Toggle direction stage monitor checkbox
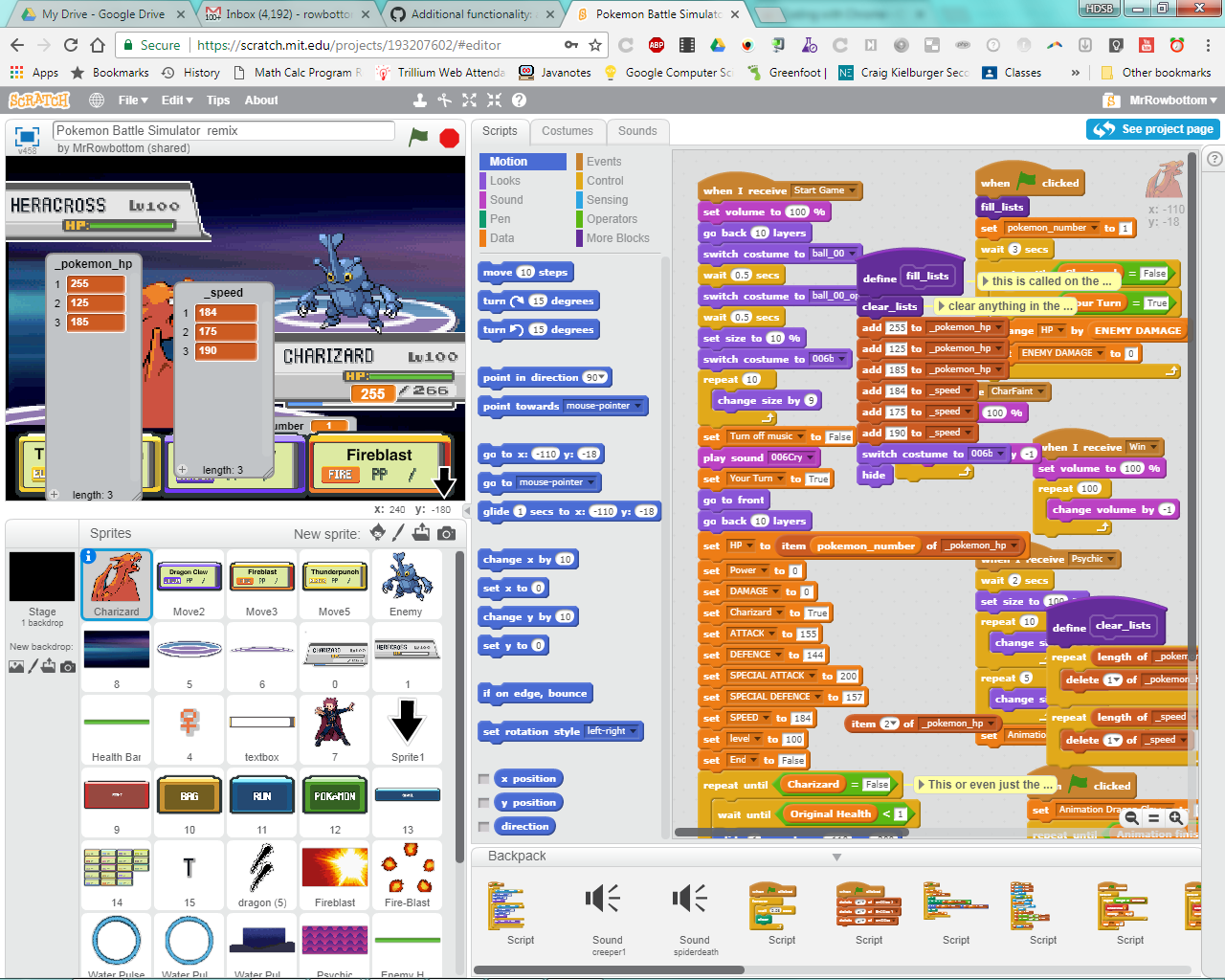This screenshot has height=980, width=1225. pos(484,827)
